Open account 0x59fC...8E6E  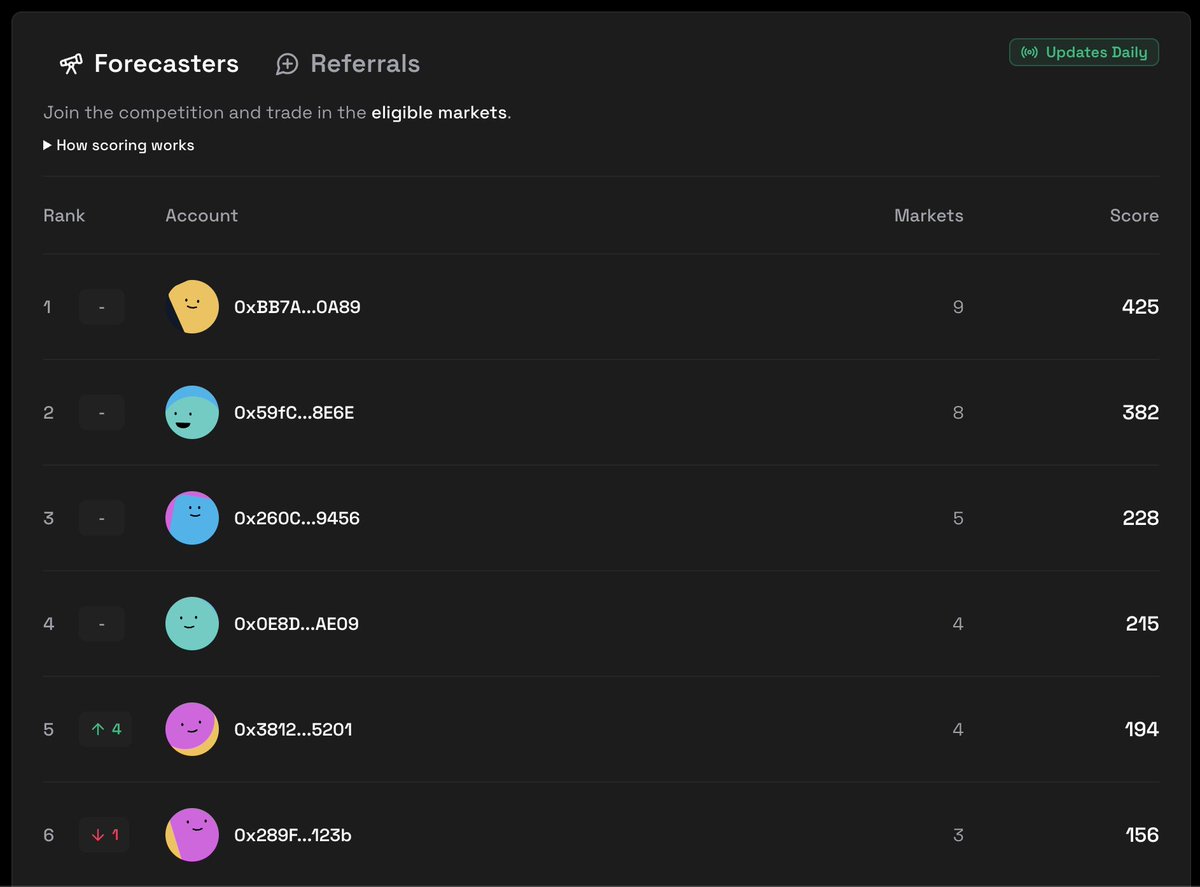[x=294, y=413]
